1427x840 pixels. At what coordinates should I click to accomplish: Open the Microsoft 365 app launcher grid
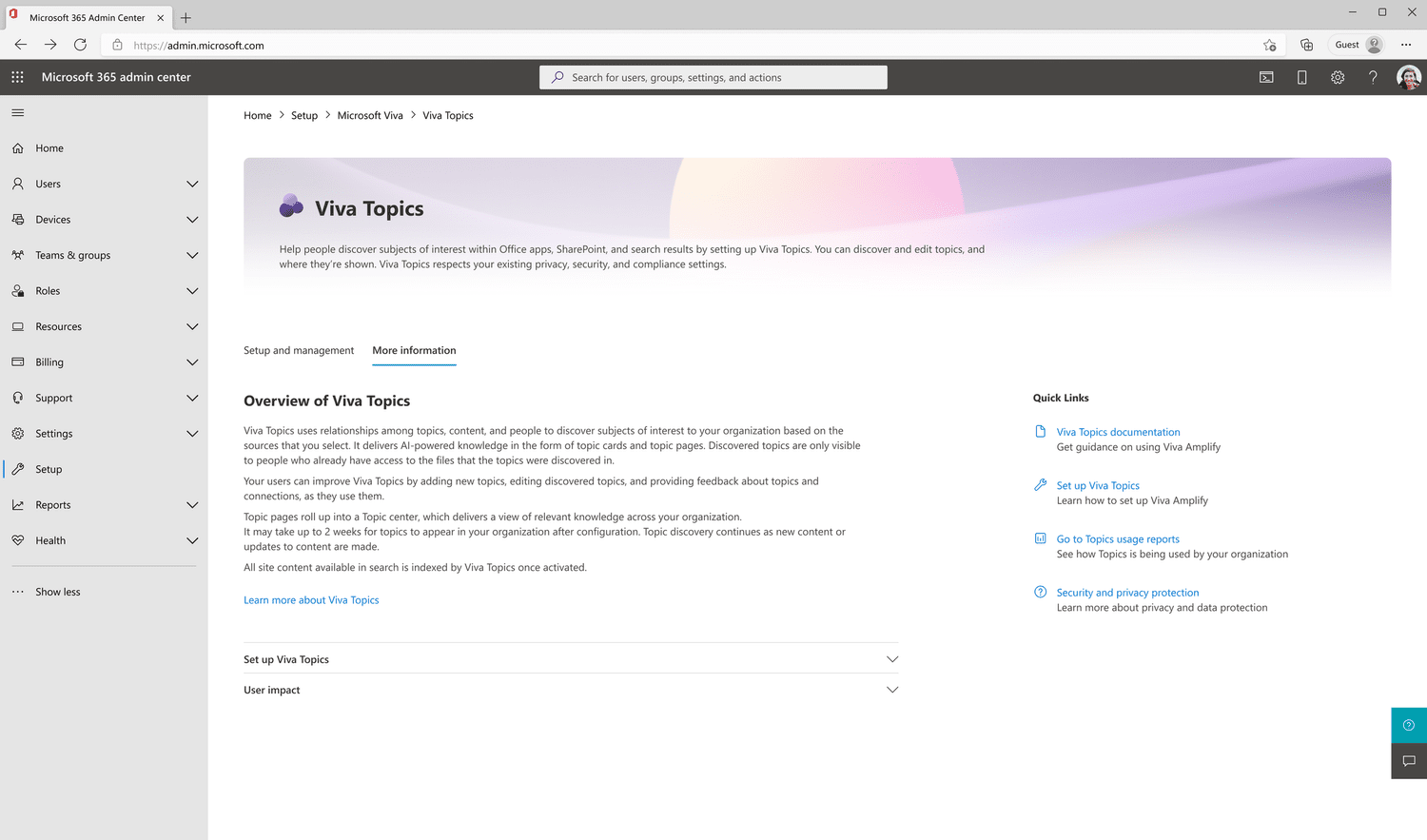[x=16, y=77]
